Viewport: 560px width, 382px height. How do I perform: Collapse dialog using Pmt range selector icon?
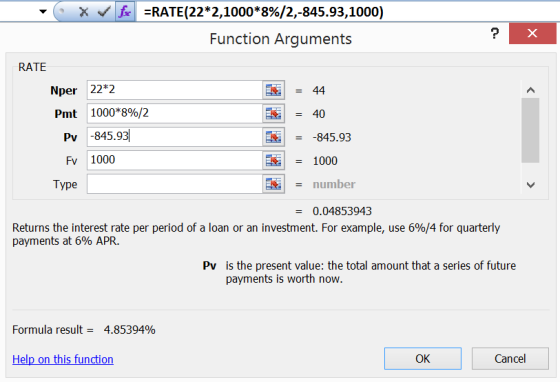[274, 114]
